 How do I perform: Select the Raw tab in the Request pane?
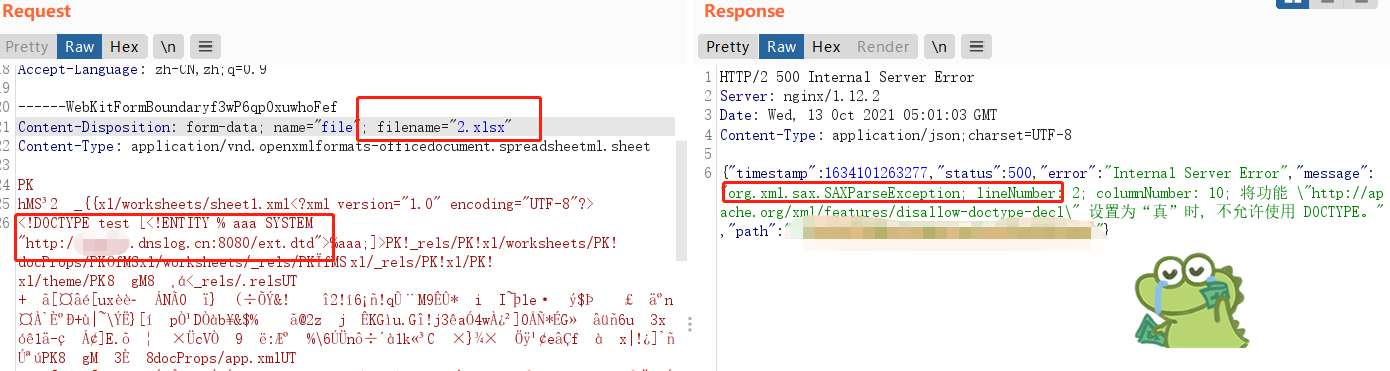(80, 46)
